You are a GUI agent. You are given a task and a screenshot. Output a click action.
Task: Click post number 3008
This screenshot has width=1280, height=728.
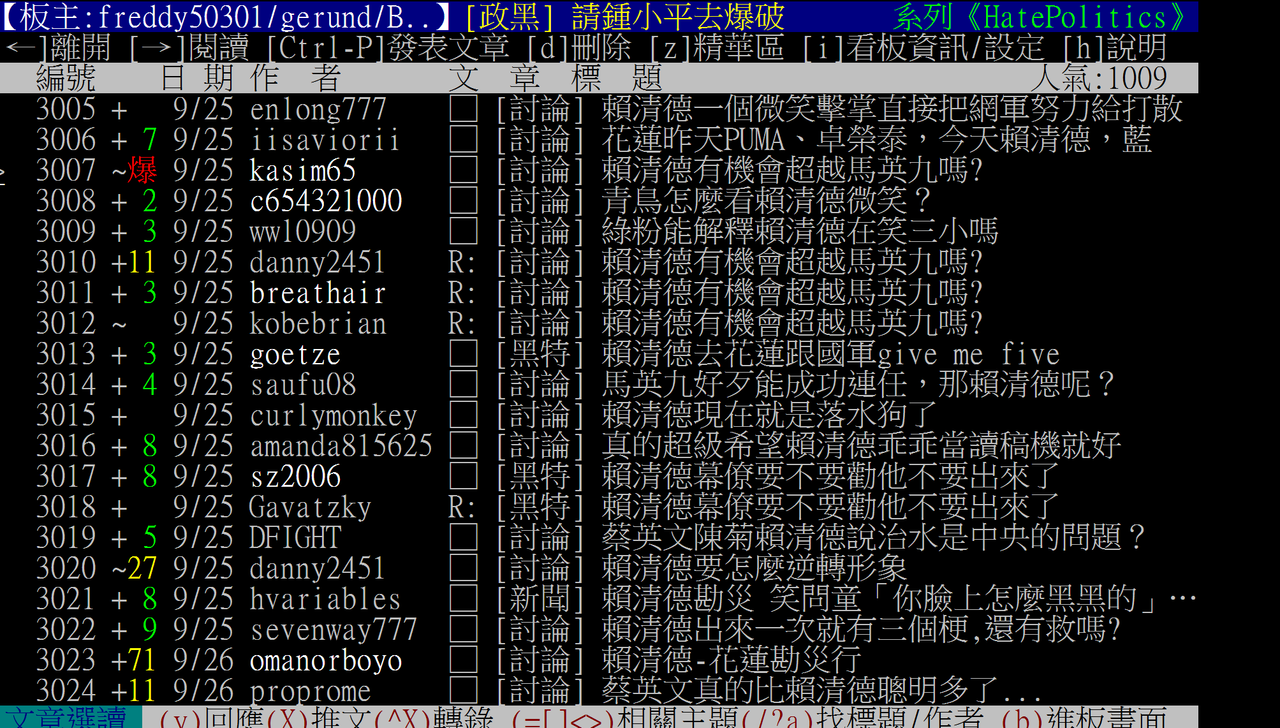point(66,201)
